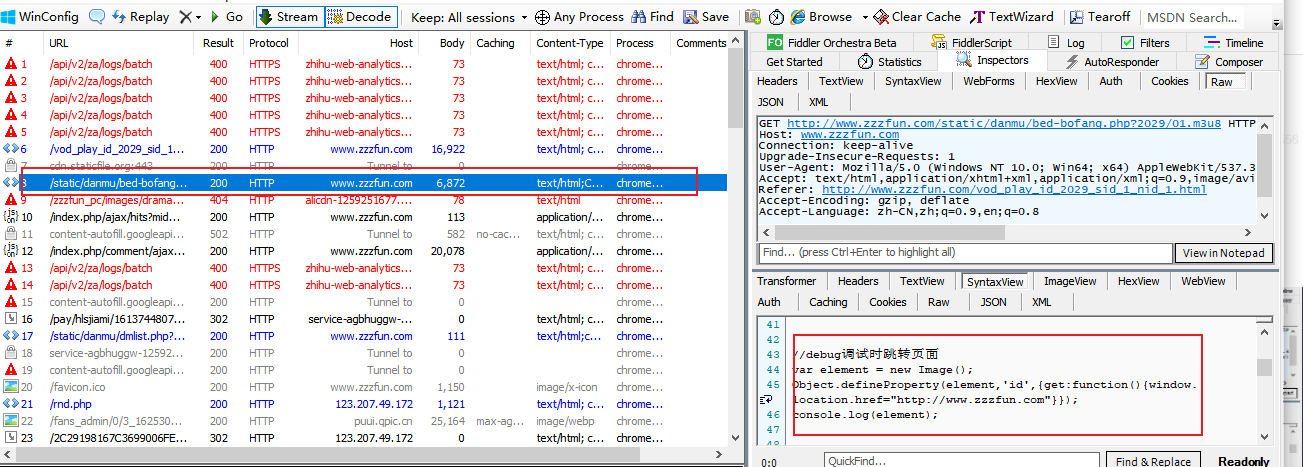
Task: Select request Raw inspector tab
Action: 1222,82
